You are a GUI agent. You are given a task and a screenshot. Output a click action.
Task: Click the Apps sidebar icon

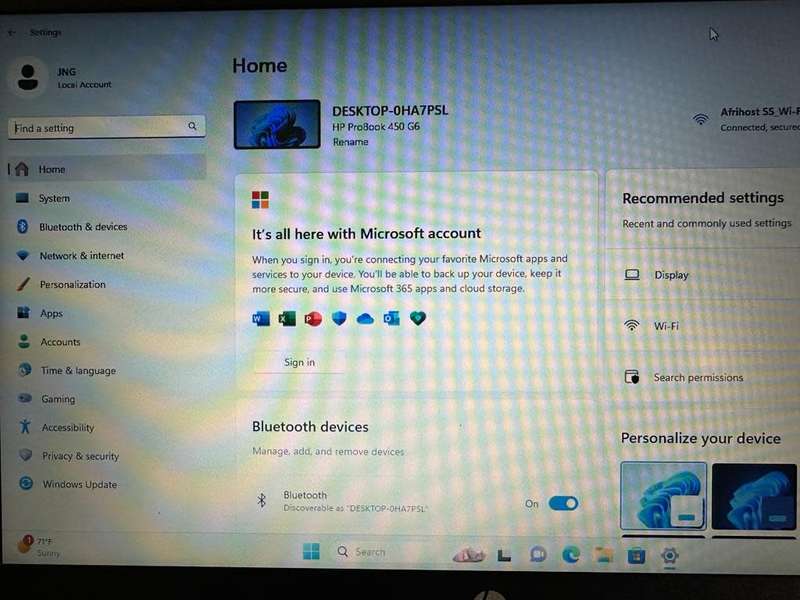point(23,312)
